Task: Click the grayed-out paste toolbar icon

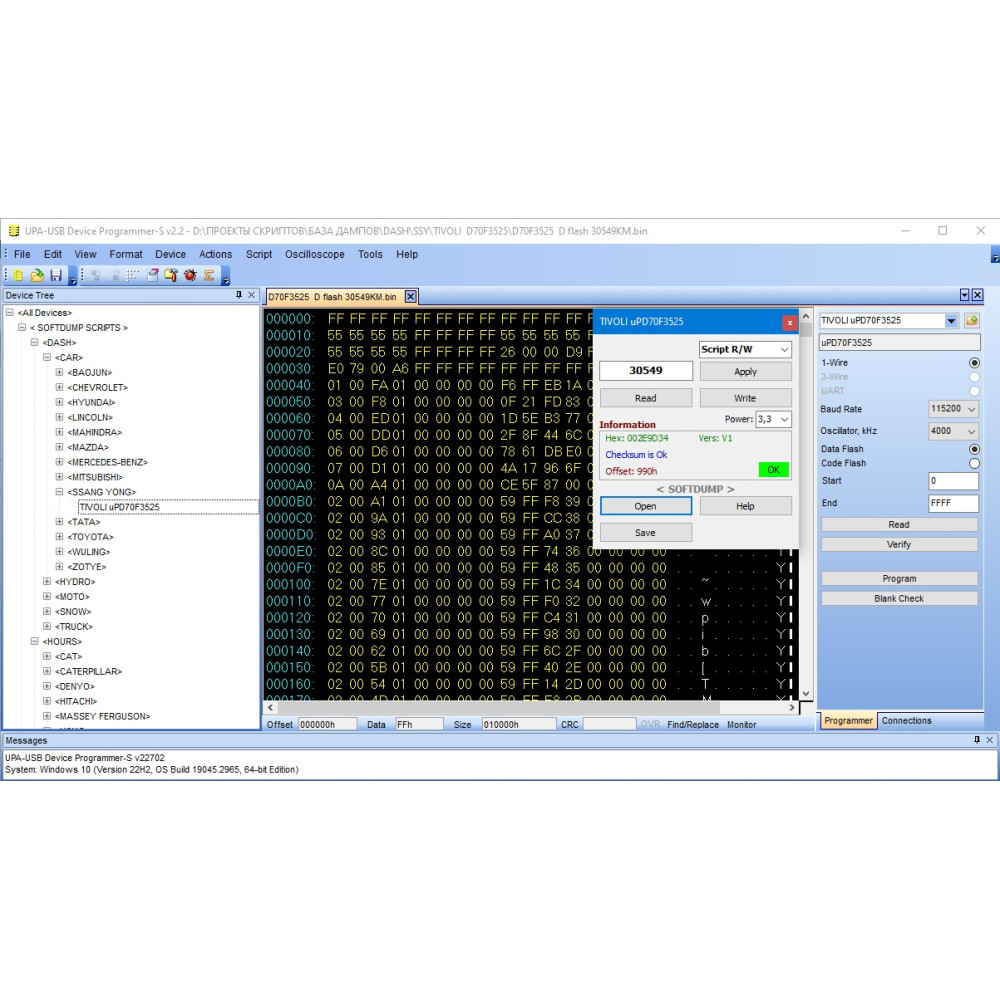Action: 115,276
